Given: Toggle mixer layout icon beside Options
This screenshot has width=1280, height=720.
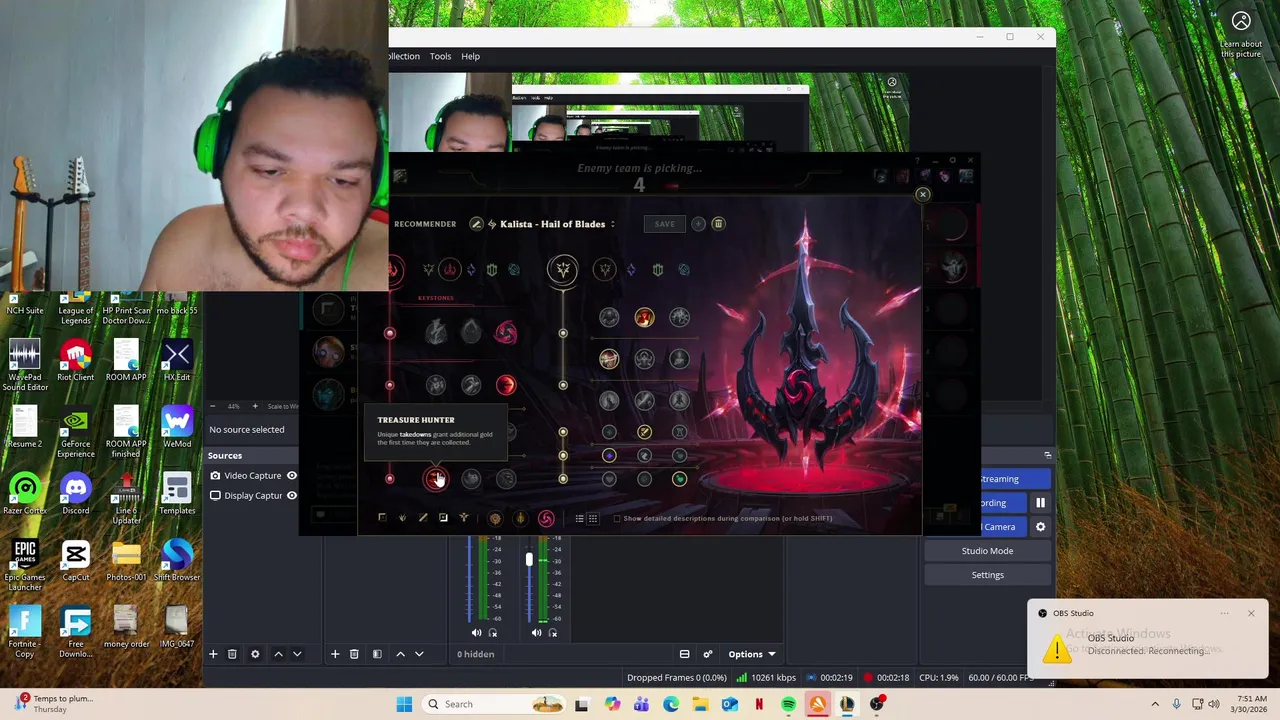Looking at the screenshot, I should coord(684,654).
